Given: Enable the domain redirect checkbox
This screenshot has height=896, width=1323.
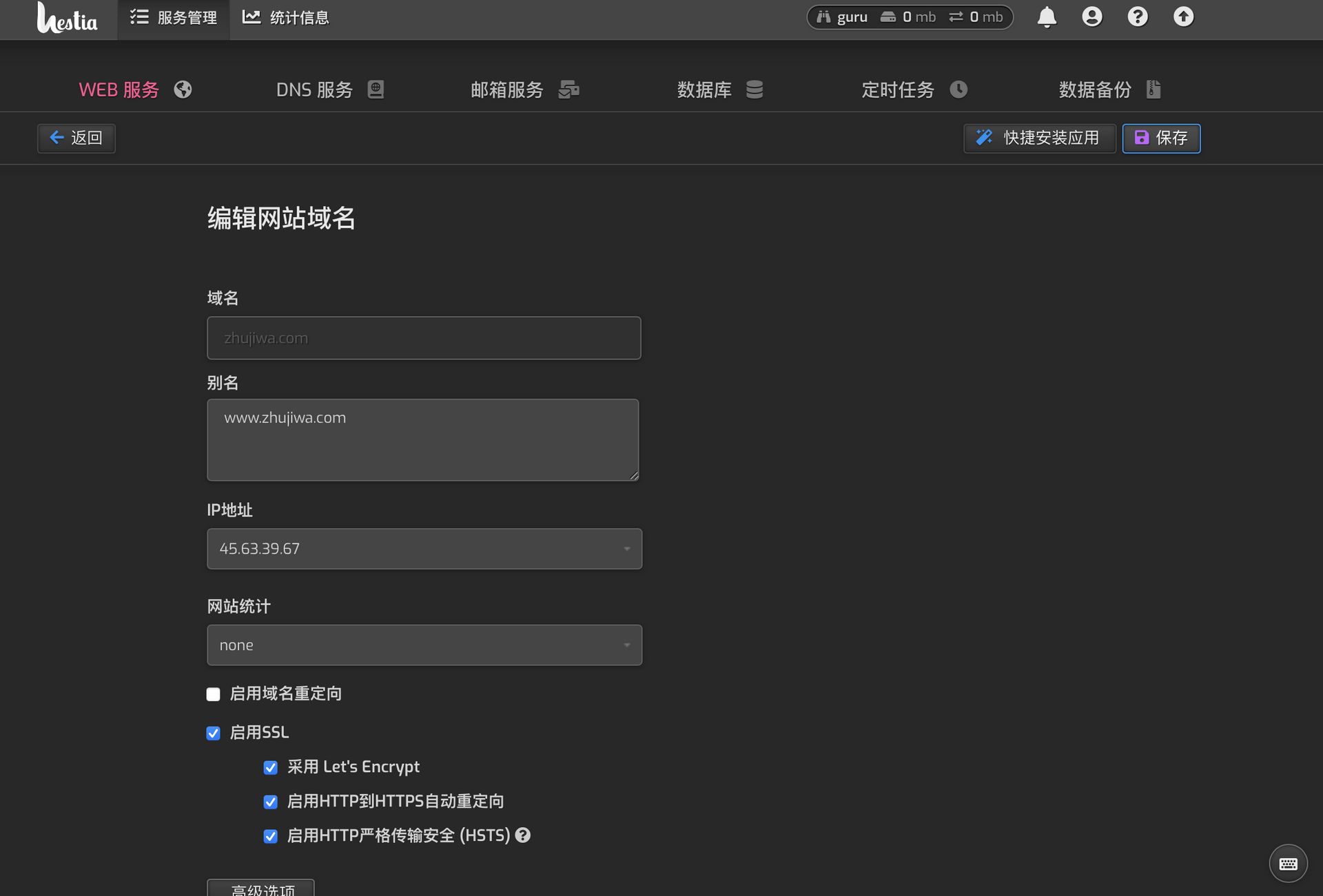Looking at the screenshot, I should [x=214, y=694].
